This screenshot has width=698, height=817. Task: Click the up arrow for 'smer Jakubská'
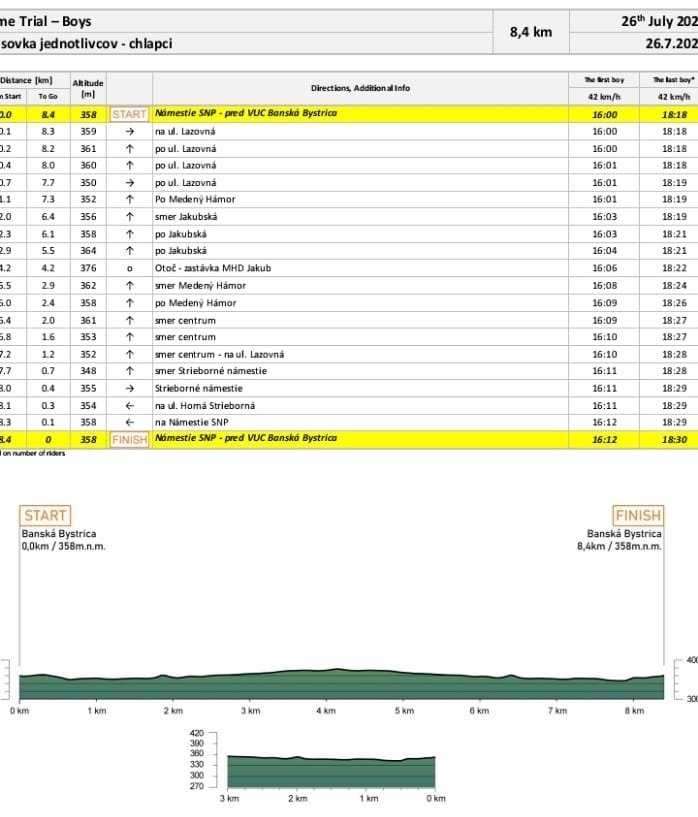point(129,216)
